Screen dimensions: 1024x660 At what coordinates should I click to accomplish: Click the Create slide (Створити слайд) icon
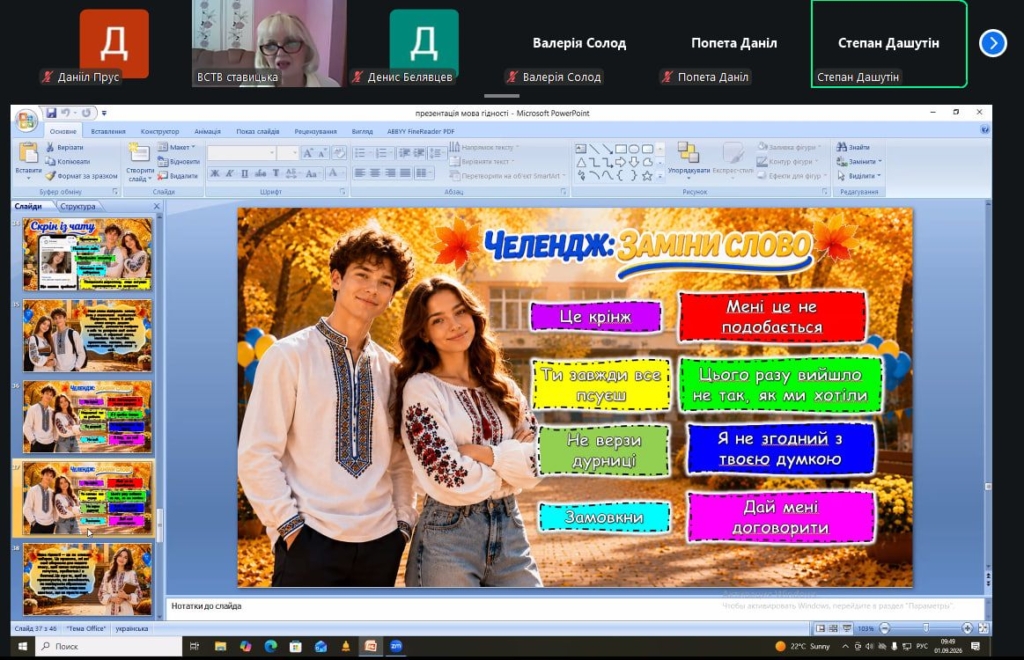coord(139,153)
